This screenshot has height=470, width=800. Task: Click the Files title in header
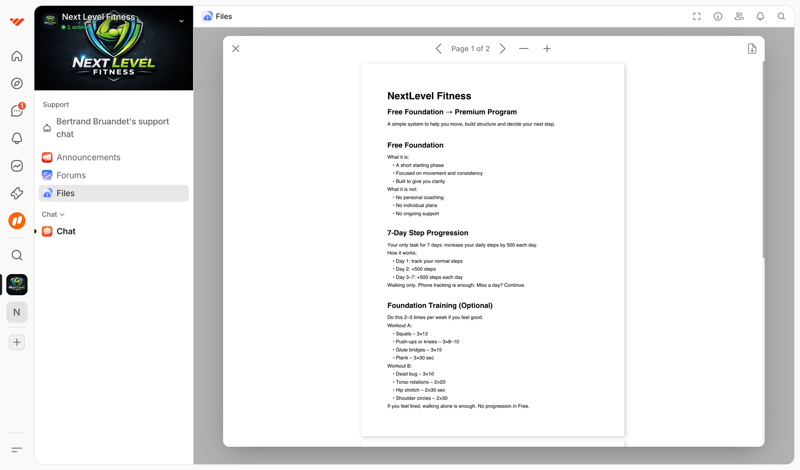point(223,16)
